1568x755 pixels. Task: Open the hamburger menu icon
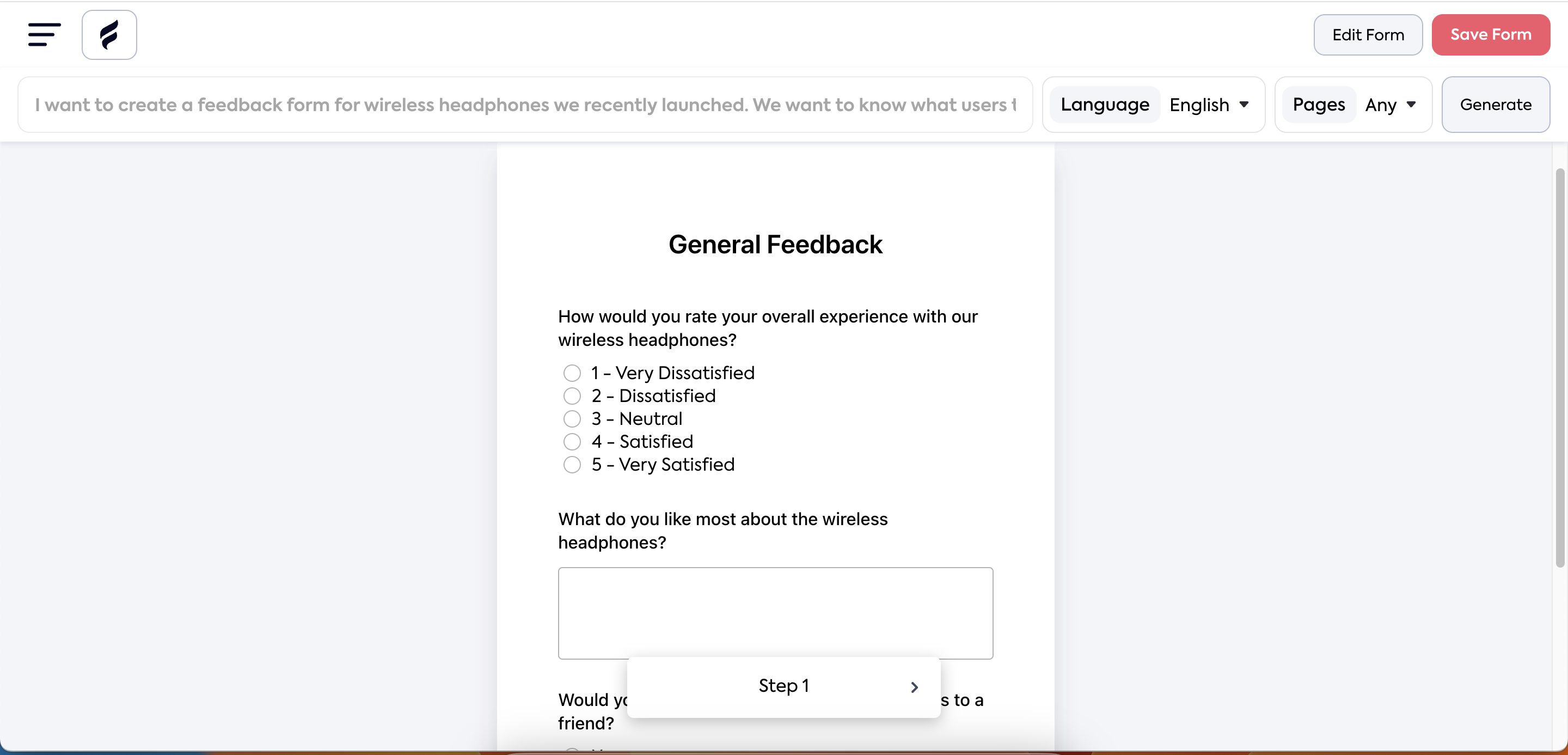(x=45, y=35)
